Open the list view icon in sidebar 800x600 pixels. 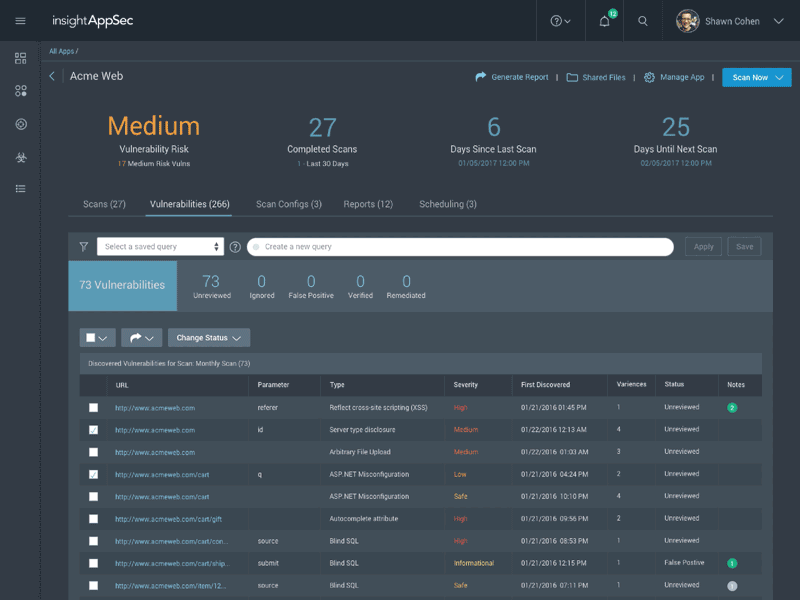(19, 188)
